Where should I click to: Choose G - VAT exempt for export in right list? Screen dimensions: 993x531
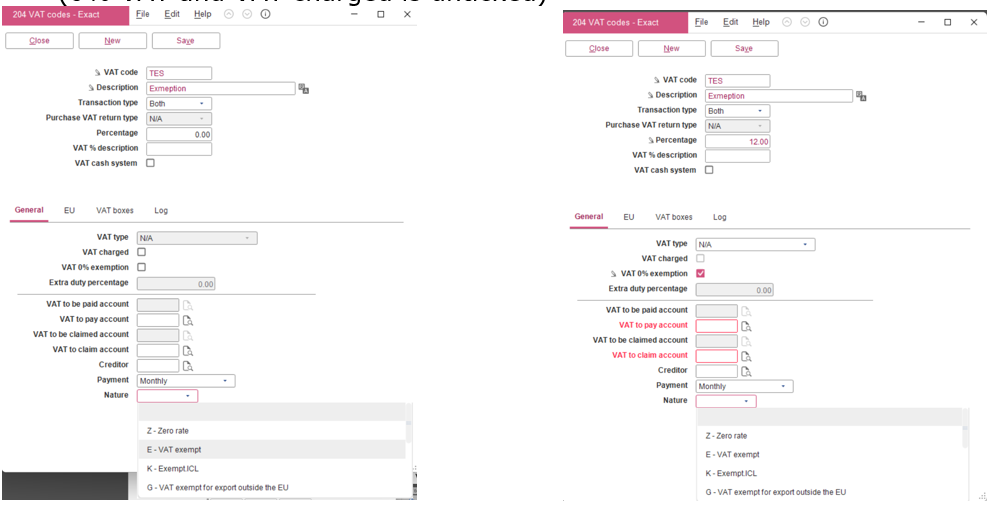pyautogui.click(x=830, y=492)
